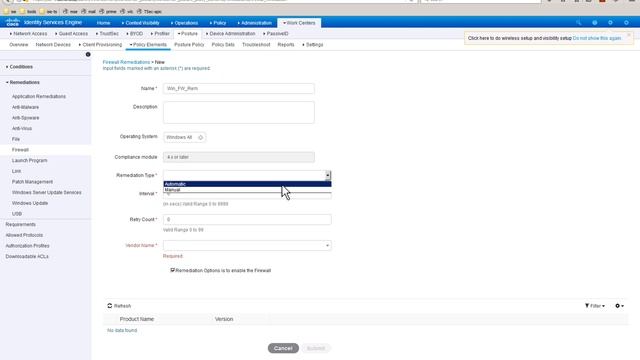Click inside Description text area
Viewport: 640px width, 360px height.
point(239,112)
